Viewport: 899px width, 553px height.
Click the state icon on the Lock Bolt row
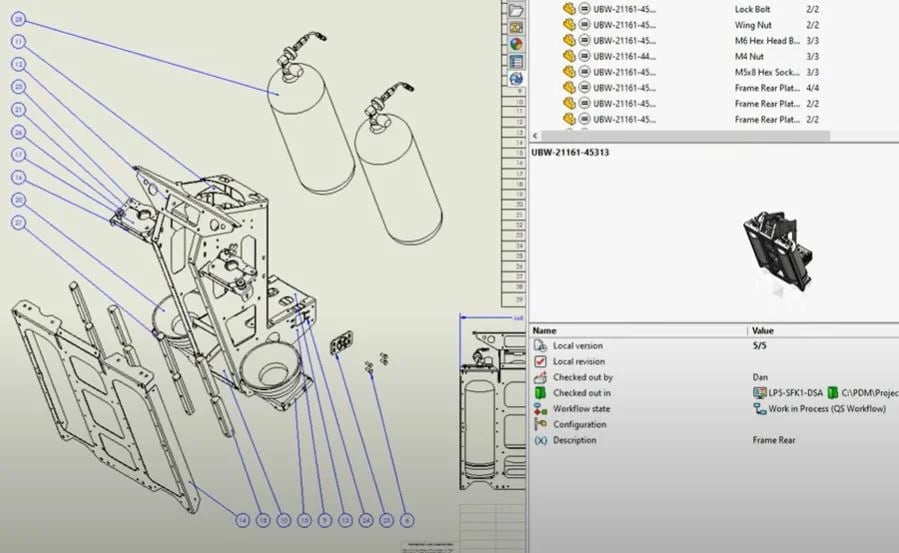coord(584,9)
